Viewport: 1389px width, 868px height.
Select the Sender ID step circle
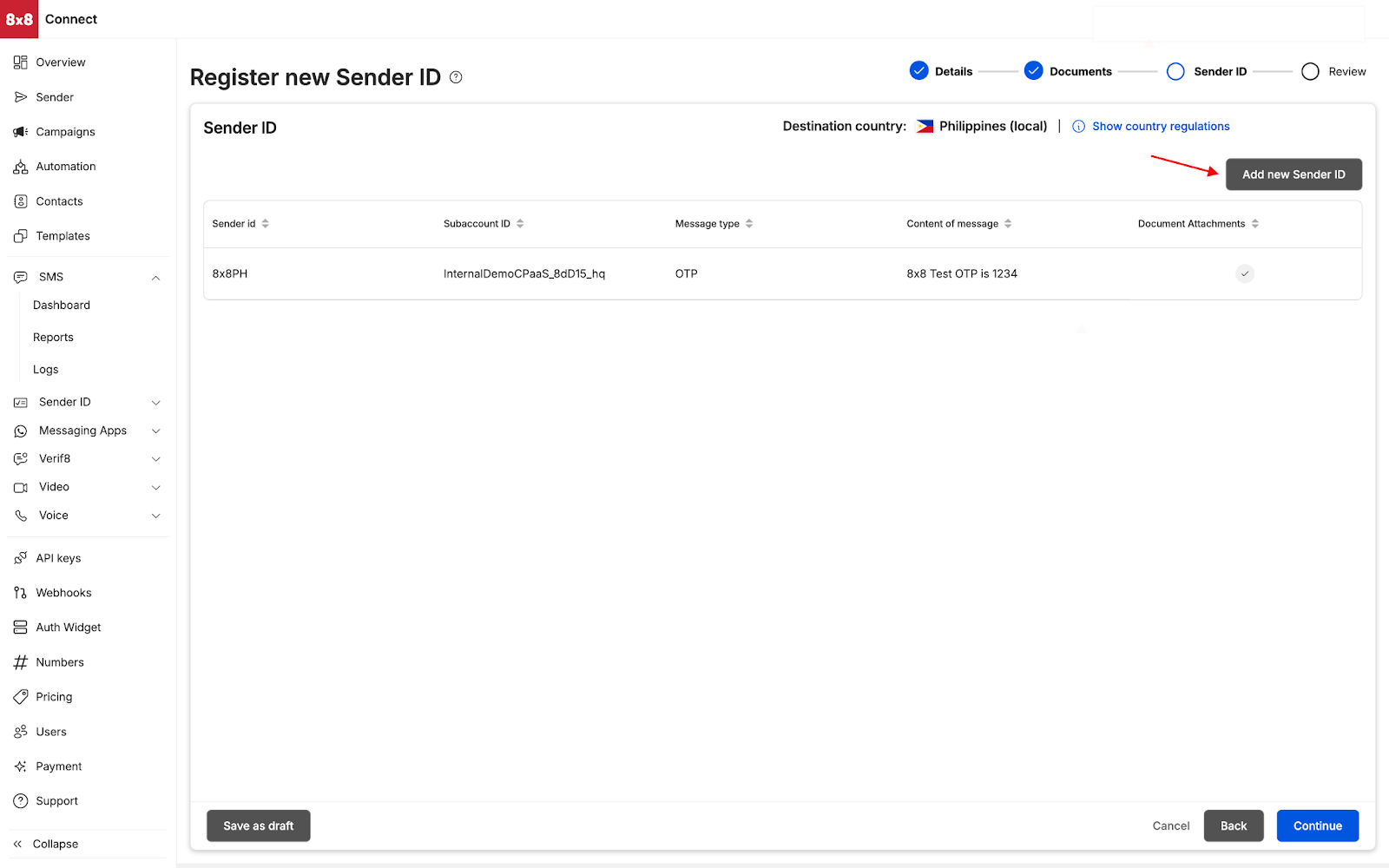(x=1175, y=71)
